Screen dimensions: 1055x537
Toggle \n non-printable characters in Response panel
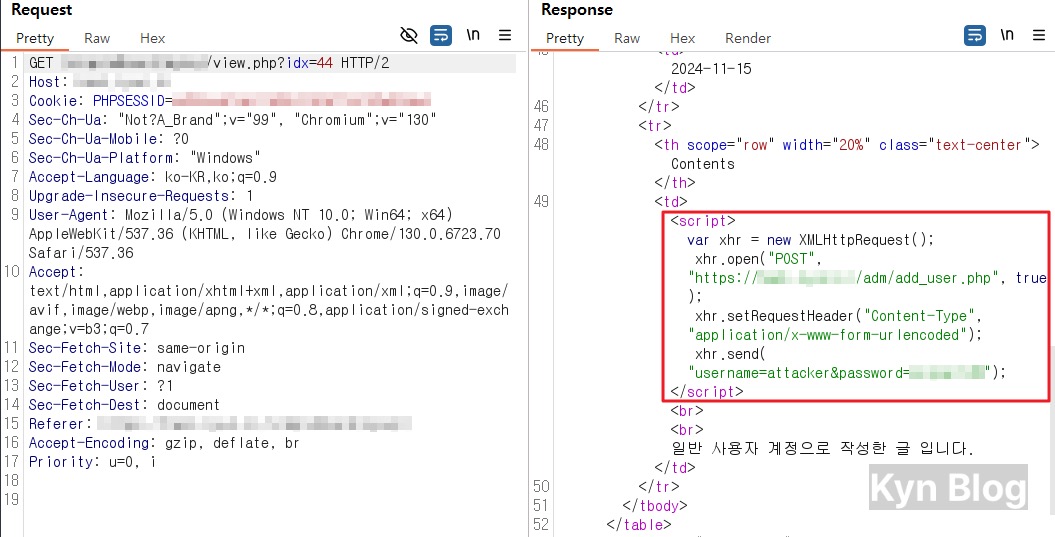coord(1007,34)
